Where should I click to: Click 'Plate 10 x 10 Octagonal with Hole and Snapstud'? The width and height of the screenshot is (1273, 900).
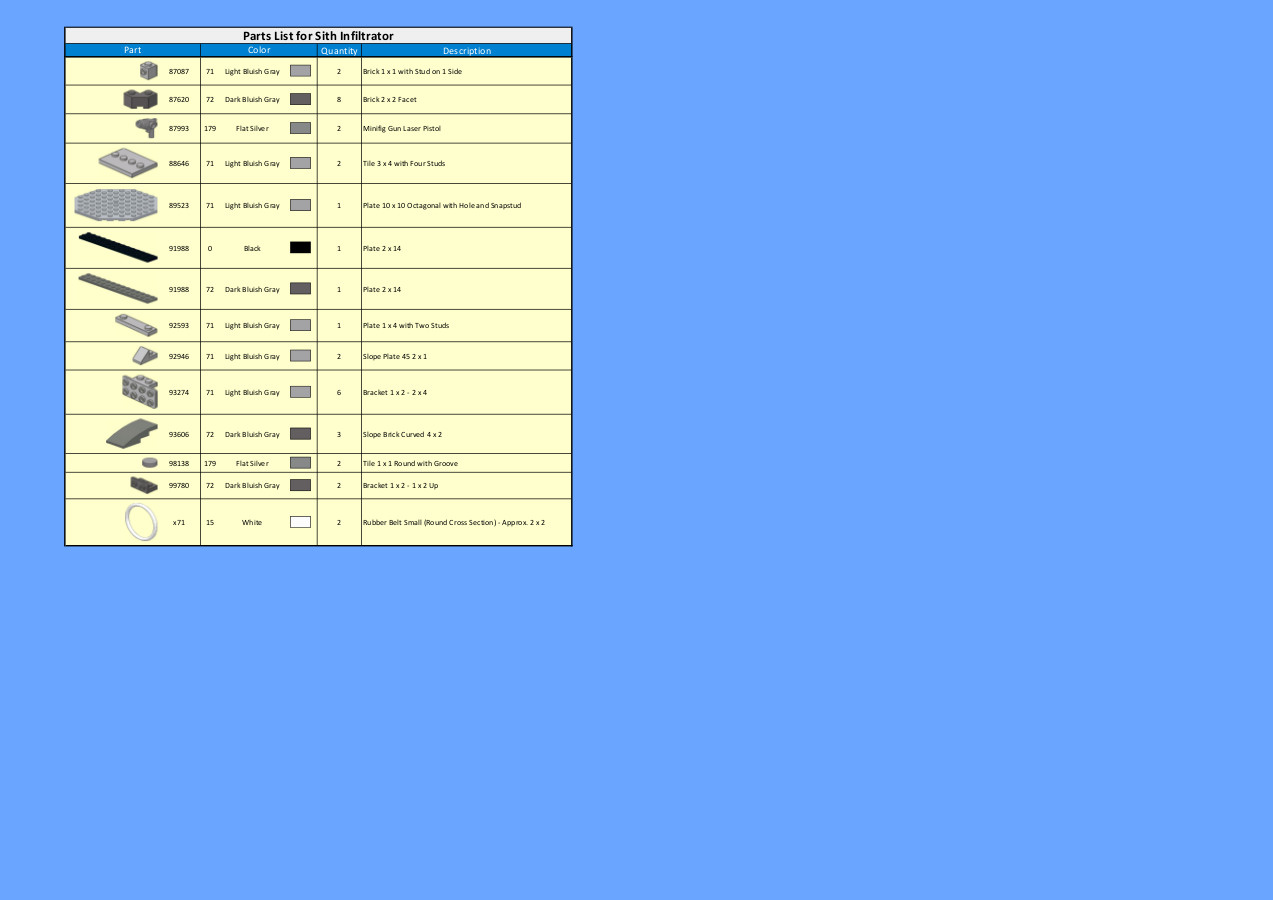[441, 205]
